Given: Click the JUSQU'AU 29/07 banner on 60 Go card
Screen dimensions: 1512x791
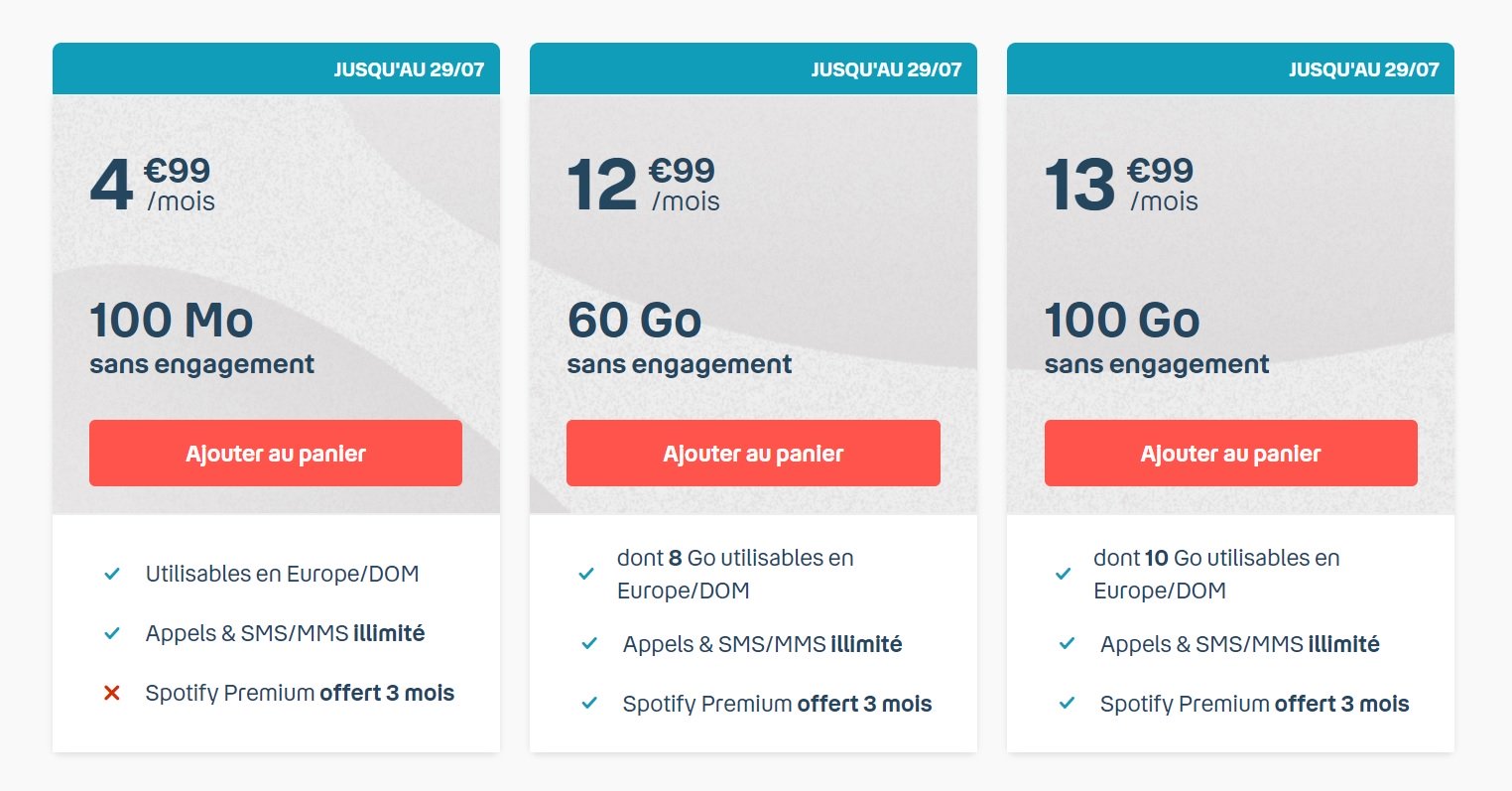Looking at the screenshot, I should click(886, 69).
